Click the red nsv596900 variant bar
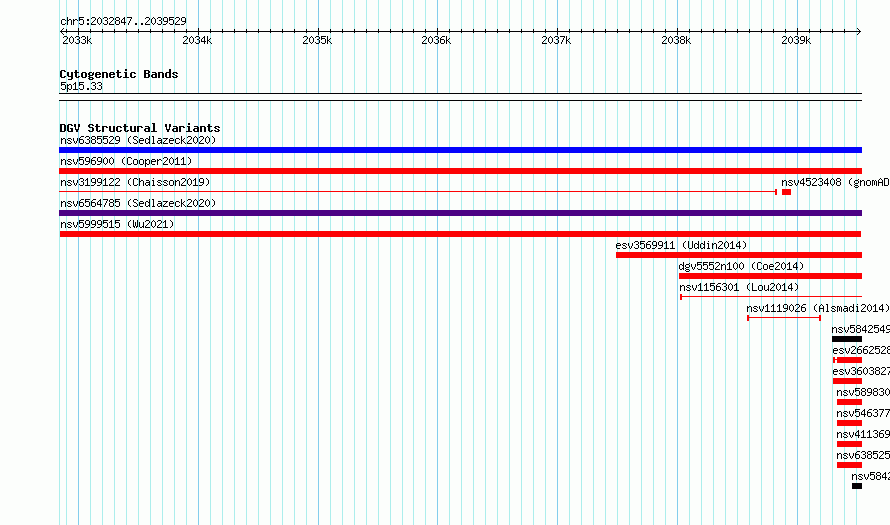 coord(460,171)
